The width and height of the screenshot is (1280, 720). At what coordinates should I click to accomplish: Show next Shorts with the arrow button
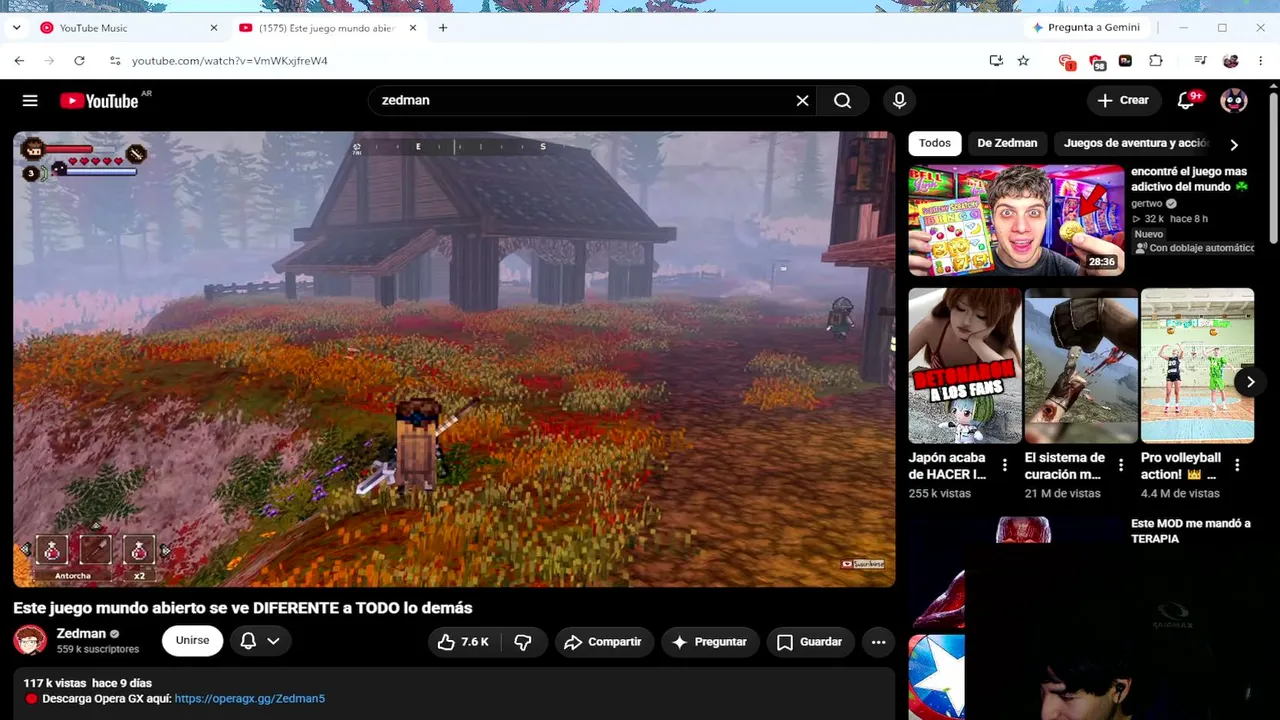click(x=1250, y=382)
